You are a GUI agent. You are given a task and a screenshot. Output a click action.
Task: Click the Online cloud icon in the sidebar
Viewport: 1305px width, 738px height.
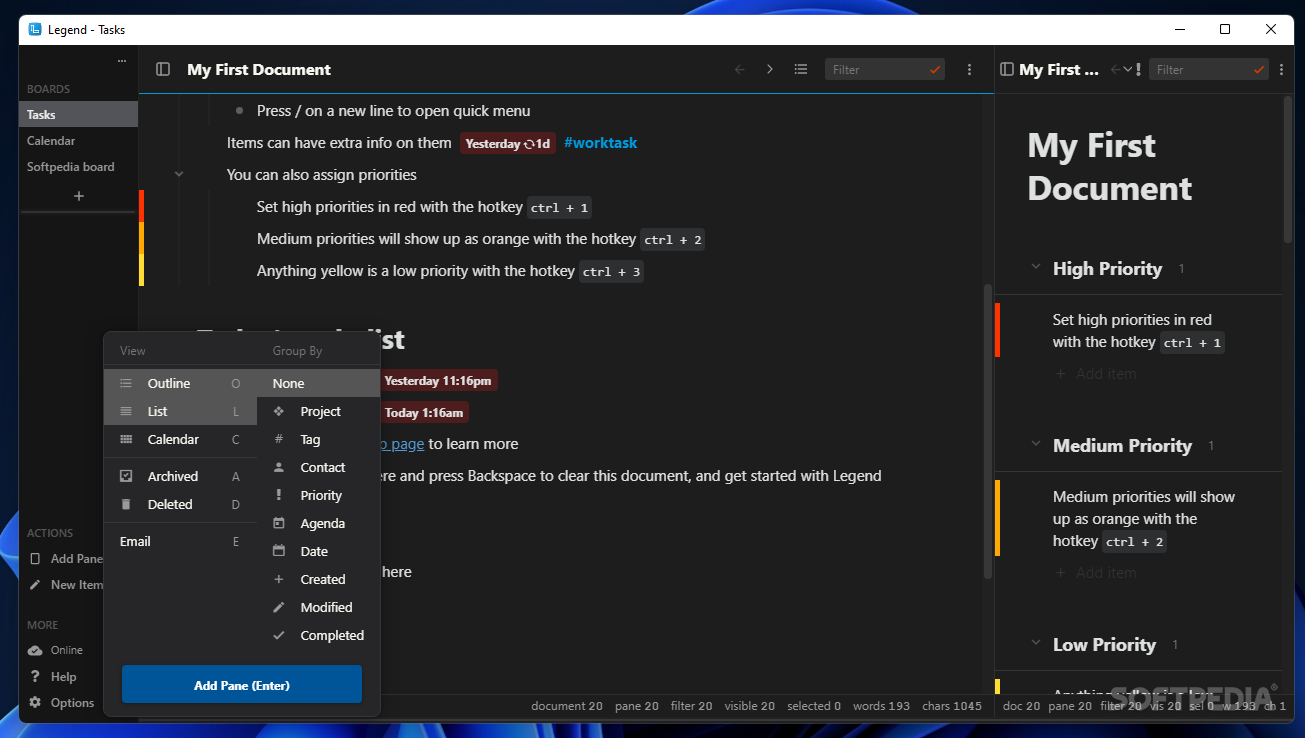pos(35,650)
